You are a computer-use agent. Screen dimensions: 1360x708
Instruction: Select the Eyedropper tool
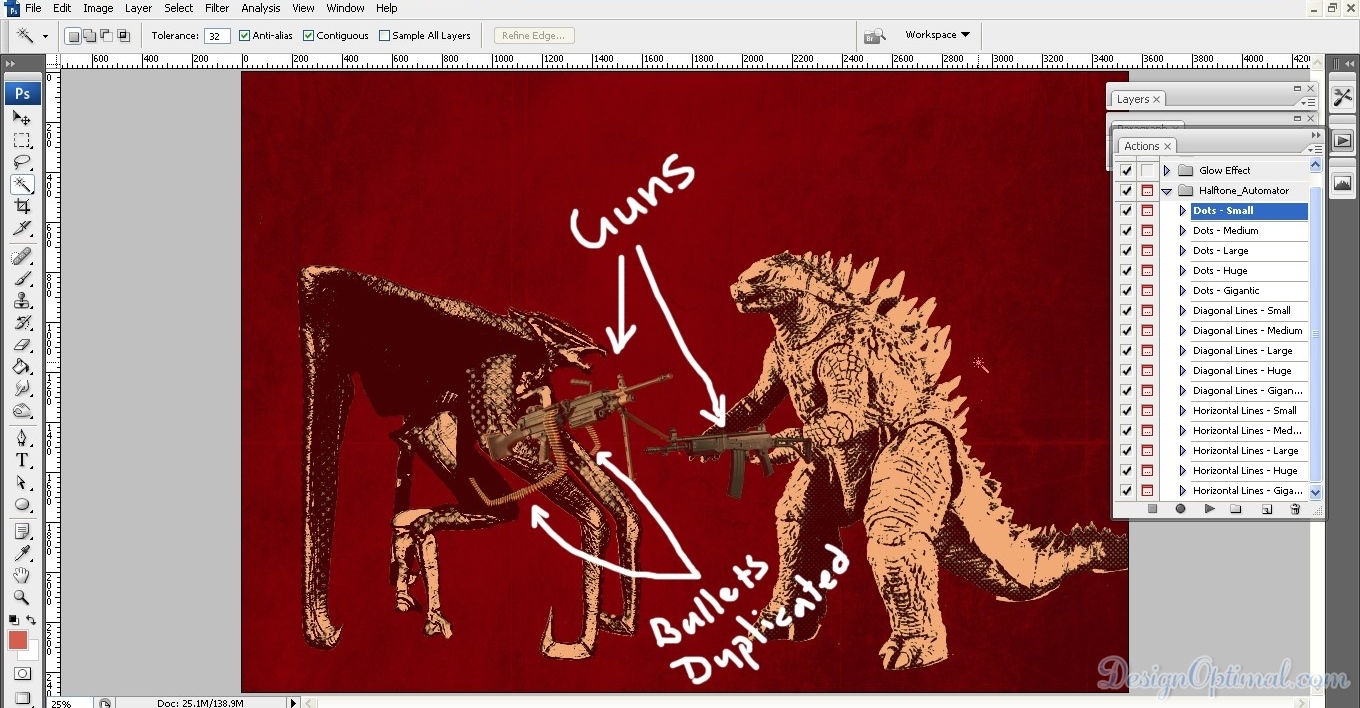pos(22,553)
